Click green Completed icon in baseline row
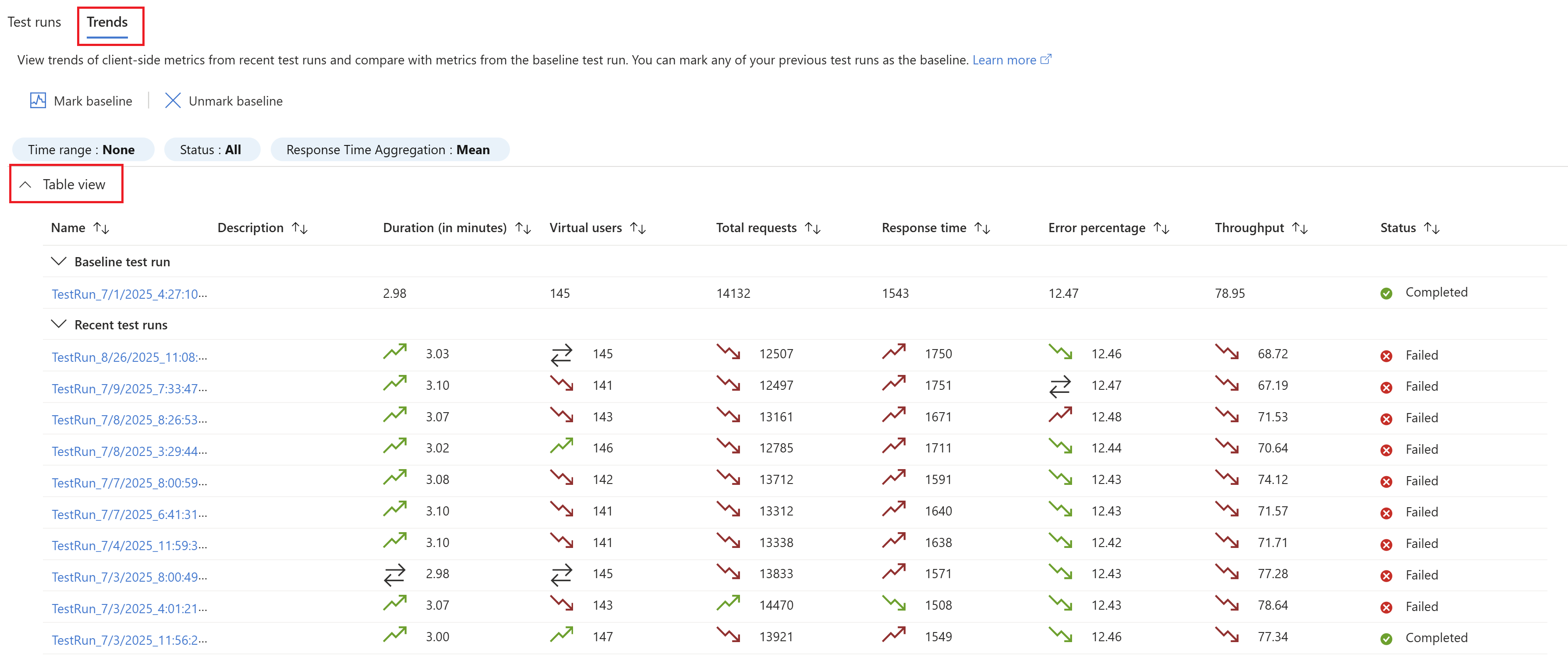Viewport: 1568px width, 657px height. click(1386, 294)
